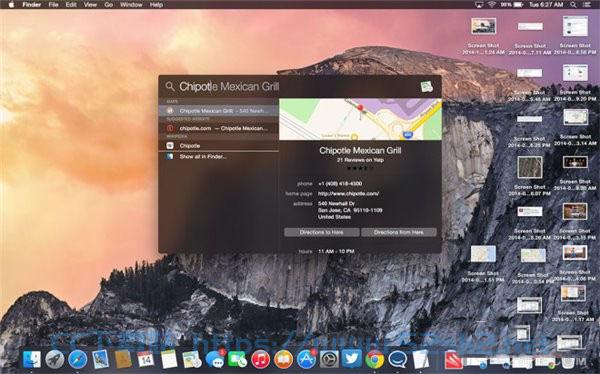Open Twitter from the Dock

point(352,359)
